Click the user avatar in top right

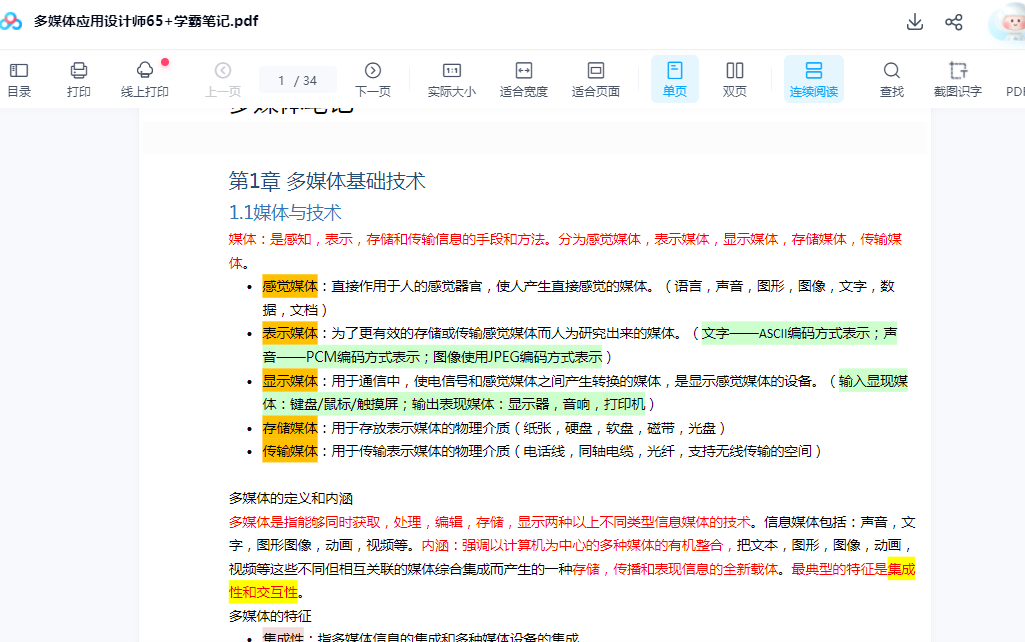pos(1005,22)
